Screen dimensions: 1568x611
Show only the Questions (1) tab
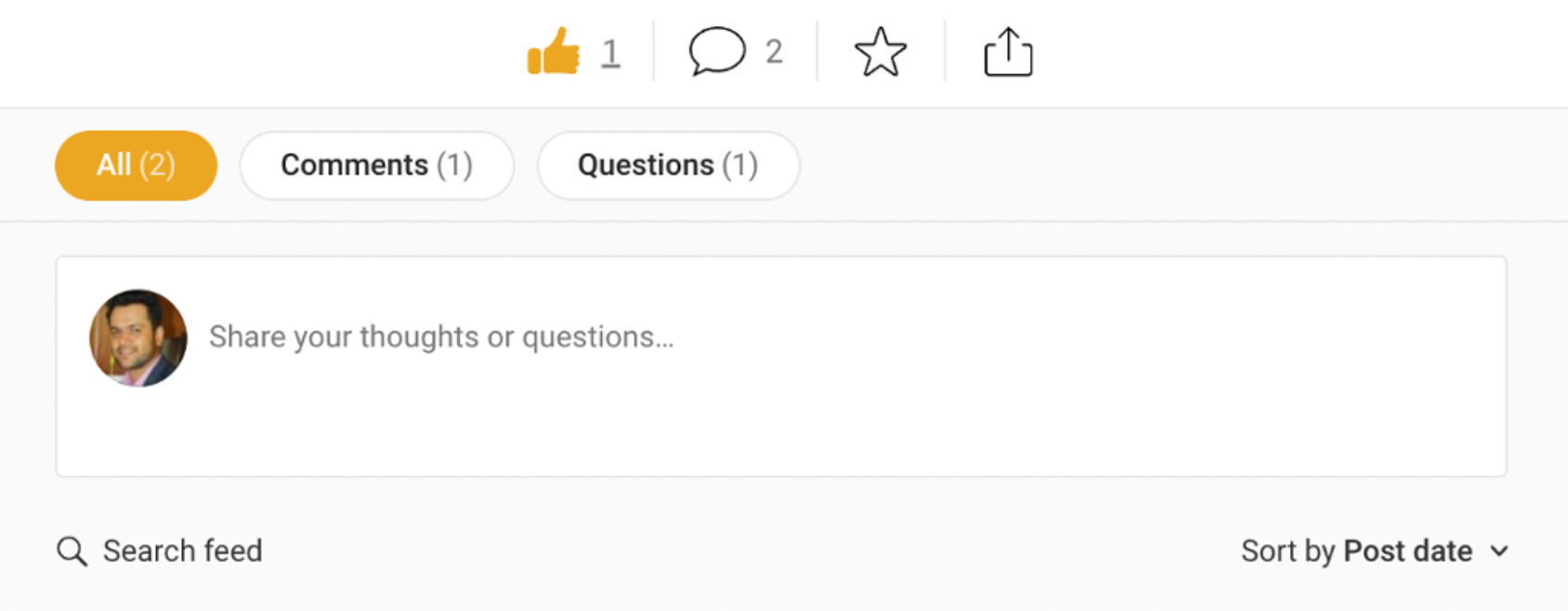click(668, 165)
